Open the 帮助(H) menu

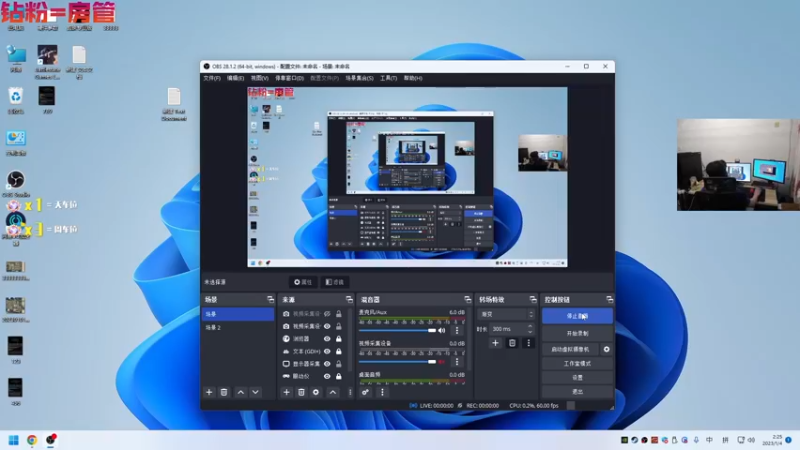413,78
